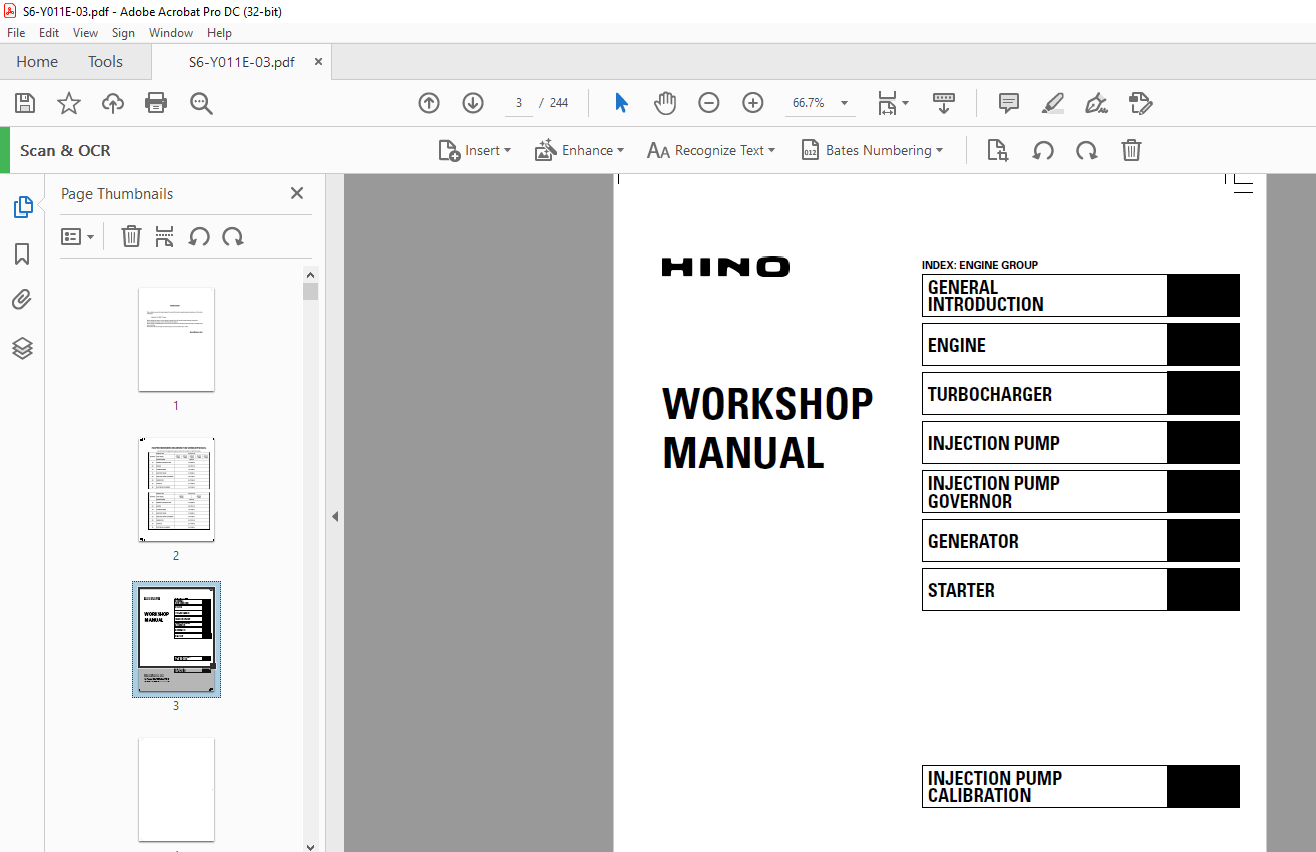Image resolution: width=1316 pixels, height=852 pixels.
Task: Rotate page clockwise in Scan & OCR bar
Action: tap(1087, 150)
